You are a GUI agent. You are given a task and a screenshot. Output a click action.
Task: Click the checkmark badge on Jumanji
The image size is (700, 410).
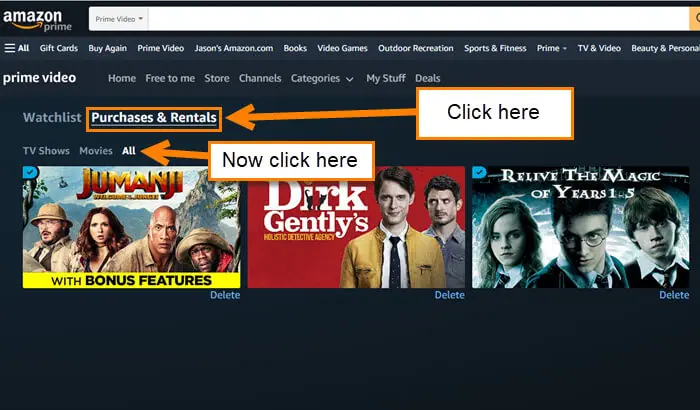30,172
